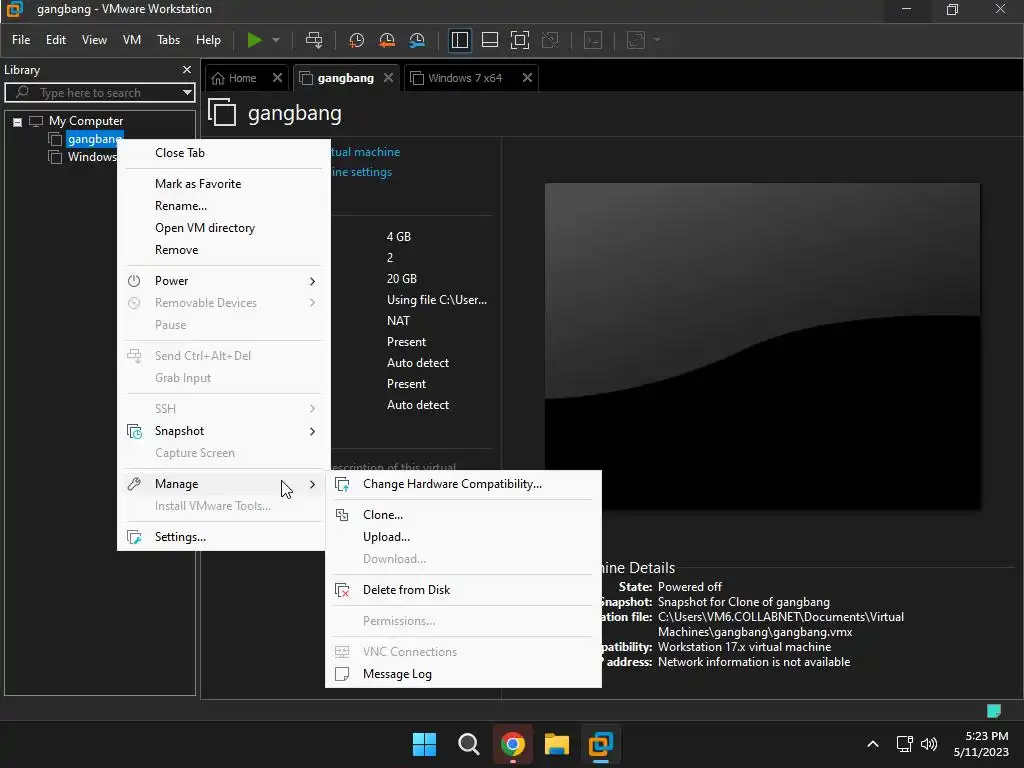Expand the Snapshot submenu

tap(222, 431)
